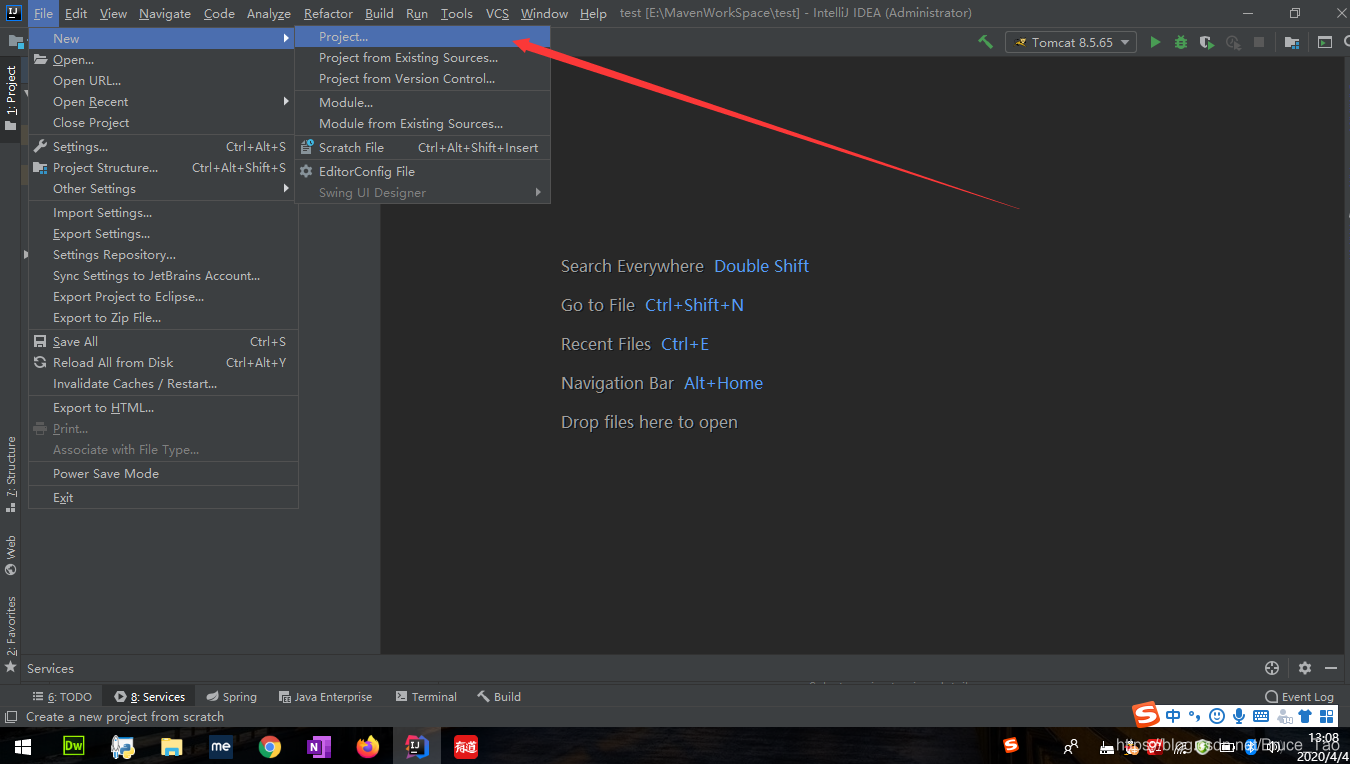Expand the Open Recent submenu
Screen dimensions: 1350x764
pos(162,101)
